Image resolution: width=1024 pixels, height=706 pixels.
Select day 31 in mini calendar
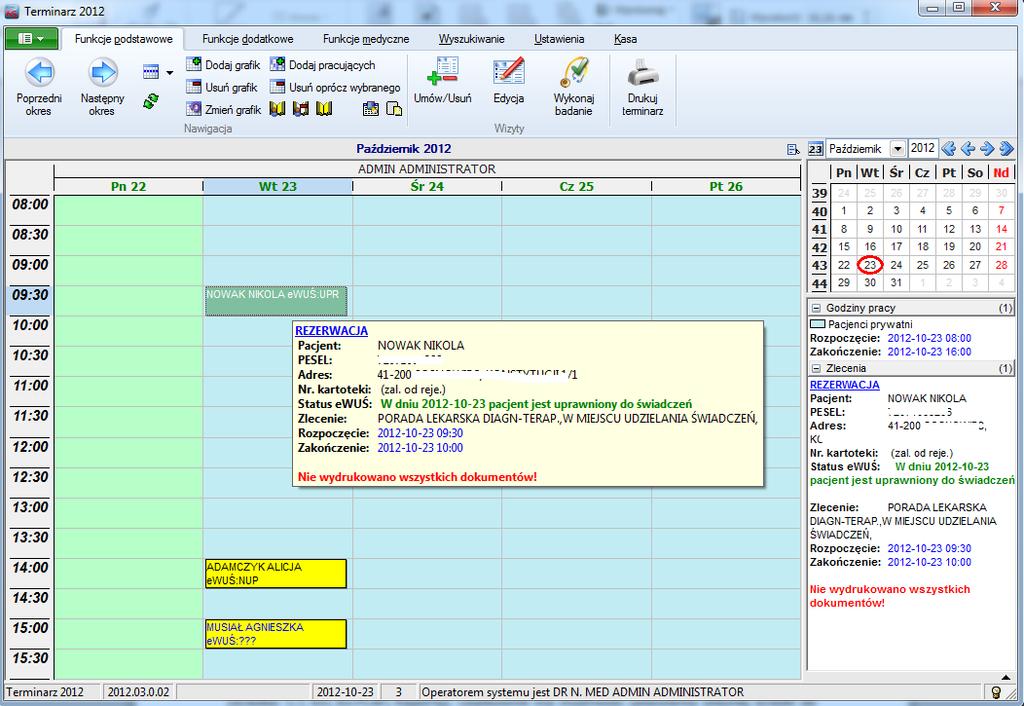pyautogui.click(x=896, y=283)
